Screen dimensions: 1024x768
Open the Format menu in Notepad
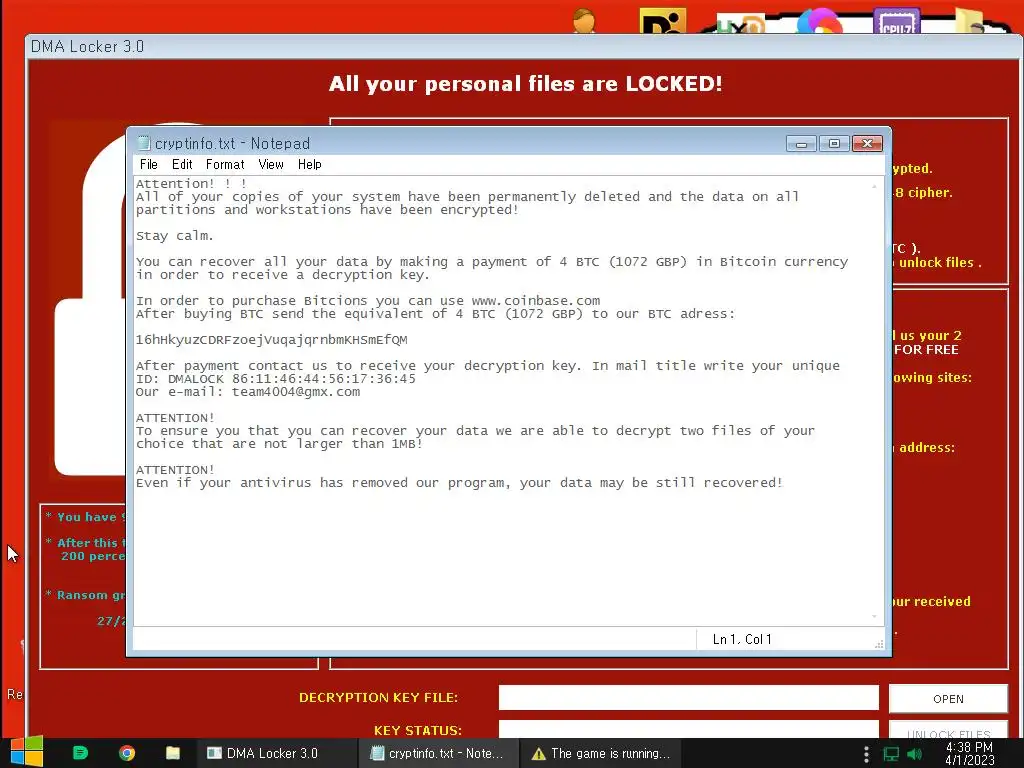pos(225,165)
